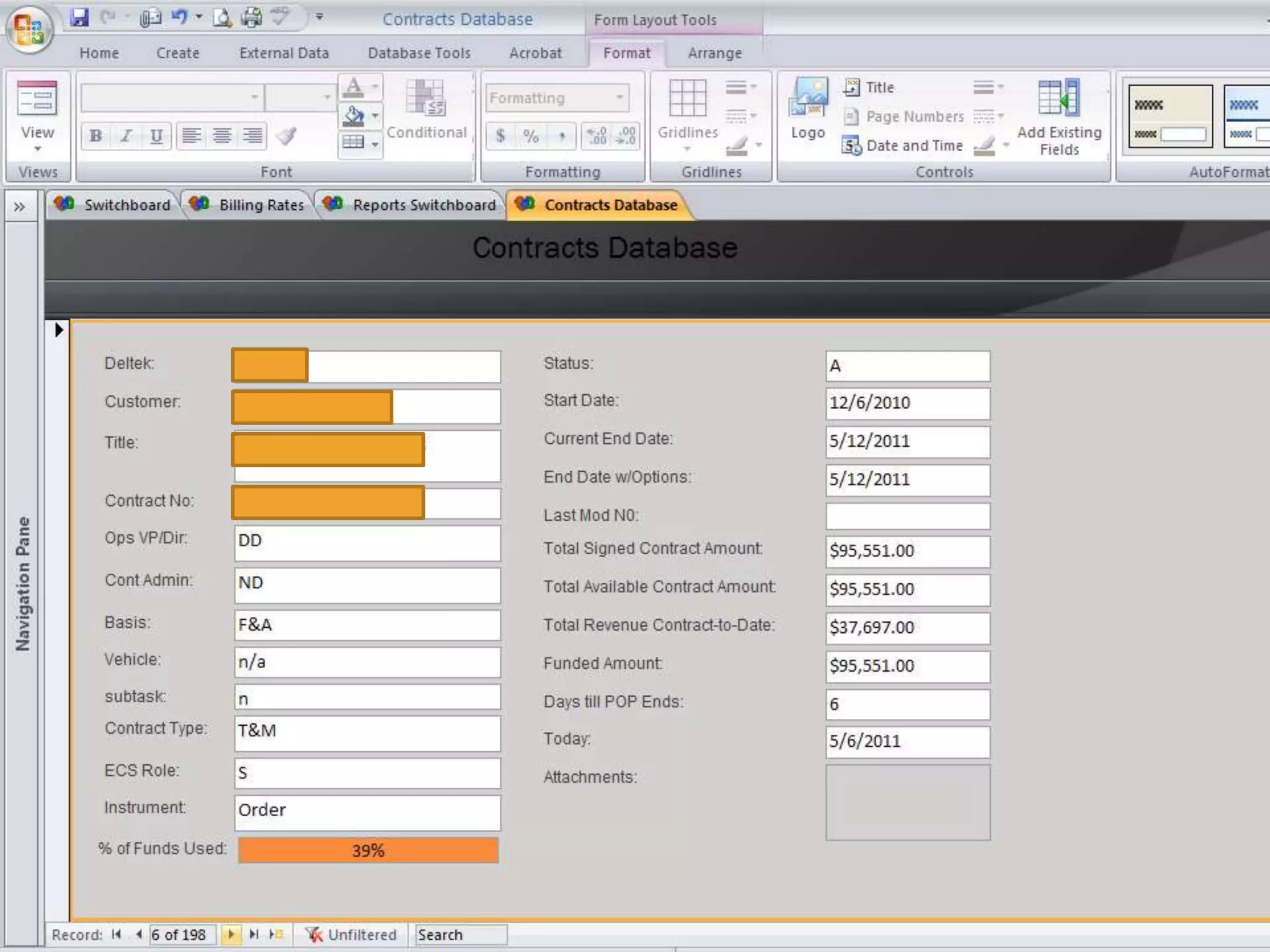Apply percent number format
The image size is (1270, 952).
pyautogui.click(x=531, y=136)
